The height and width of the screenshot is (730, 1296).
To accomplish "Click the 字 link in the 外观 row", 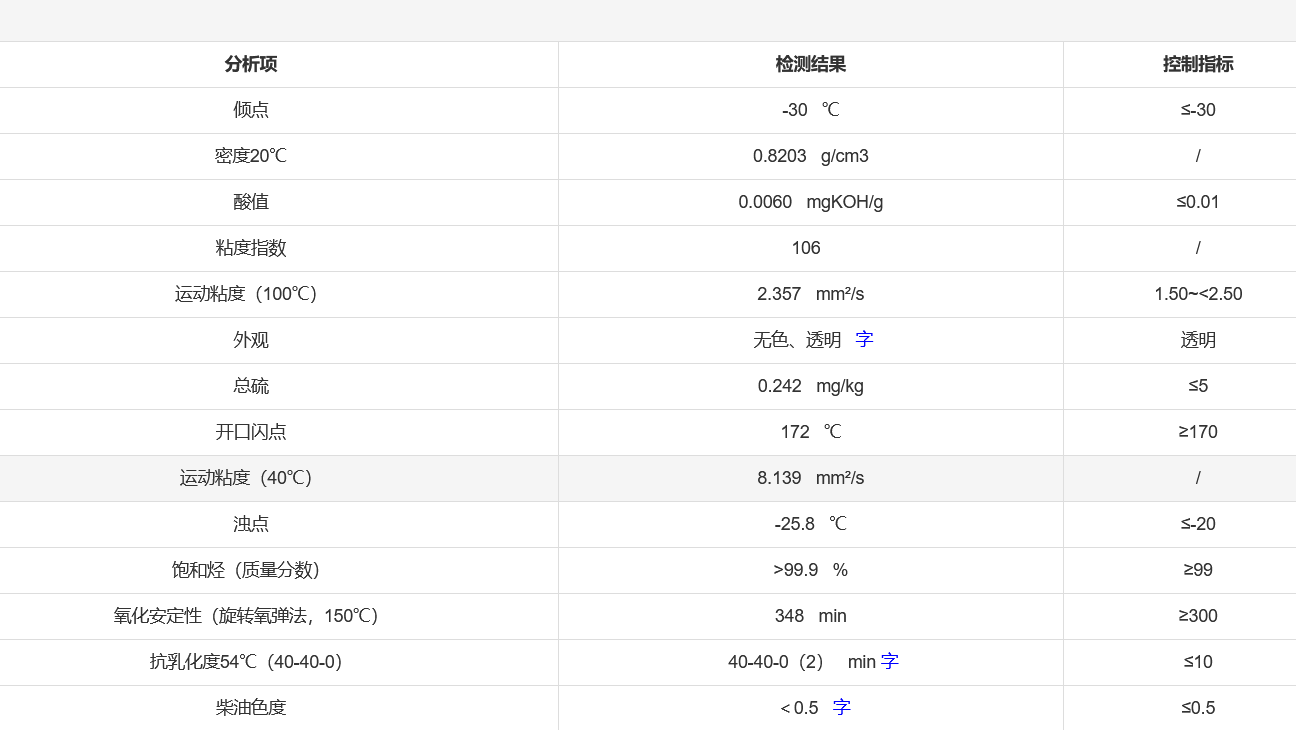I will tap(864, 340).
